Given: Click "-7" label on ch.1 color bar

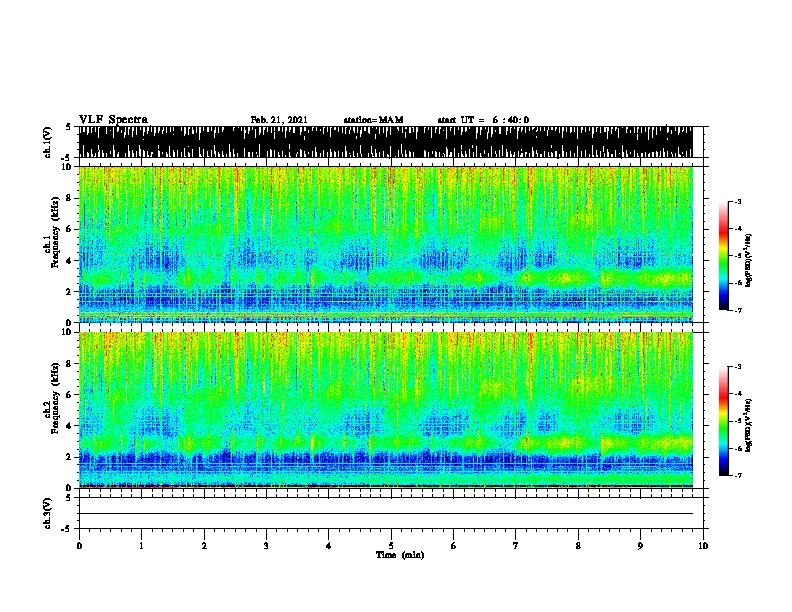Looking at the screenshot, I should pyautogui.click(x=737, y=310).
